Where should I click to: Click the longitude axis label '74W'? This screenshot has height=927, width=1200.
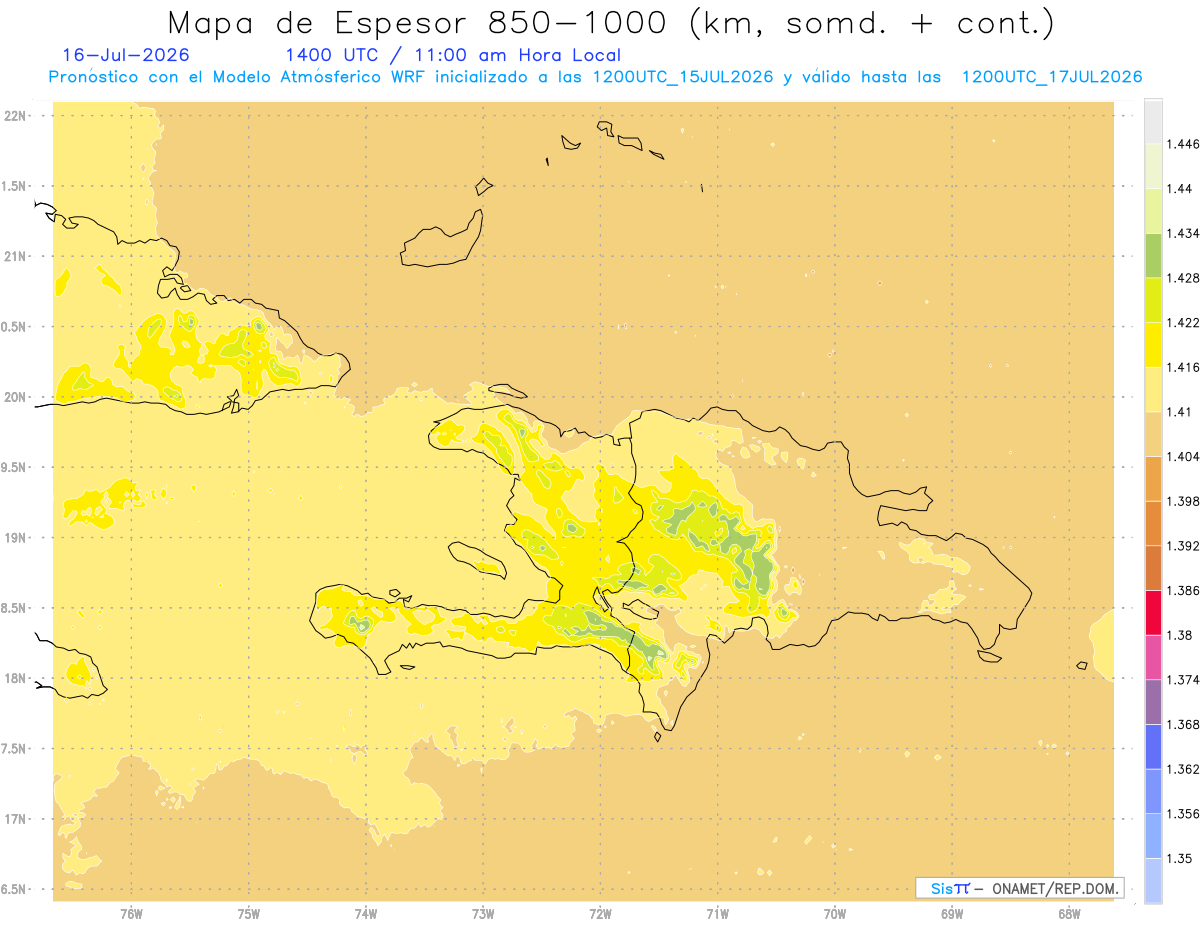tap(366, 914)
